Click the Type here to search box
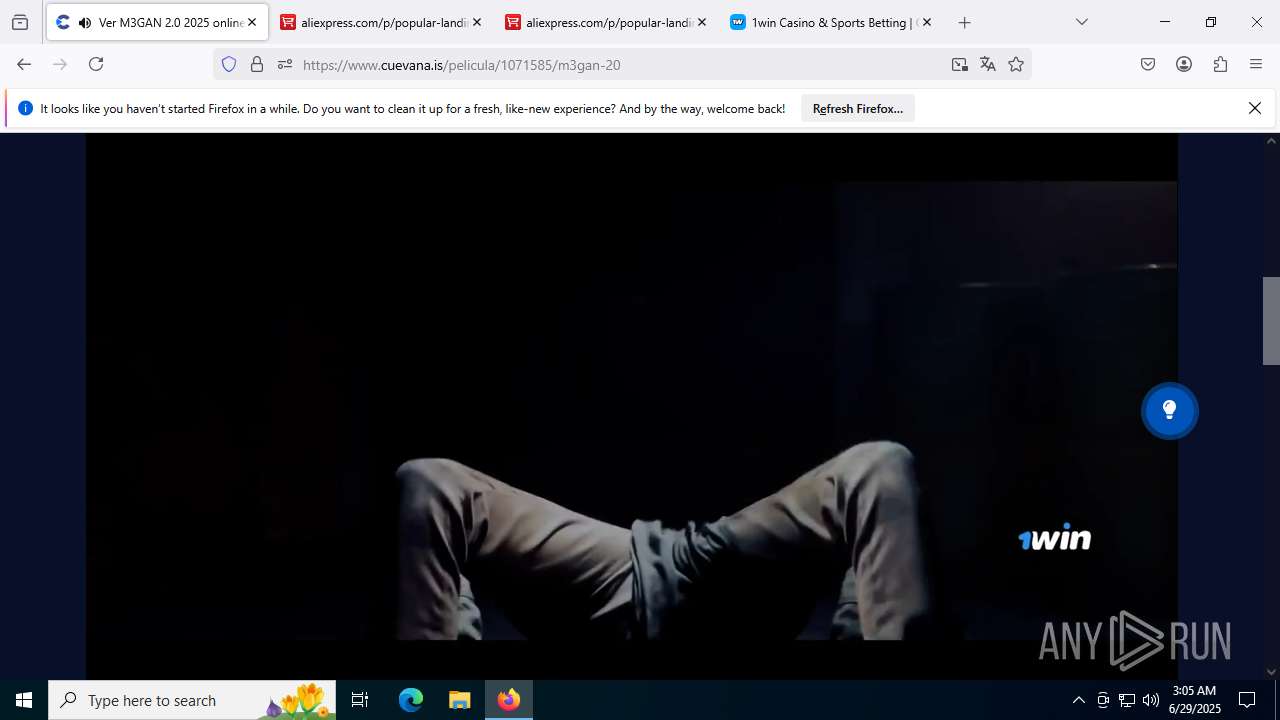1280x720 pixels. coord(192,700)
